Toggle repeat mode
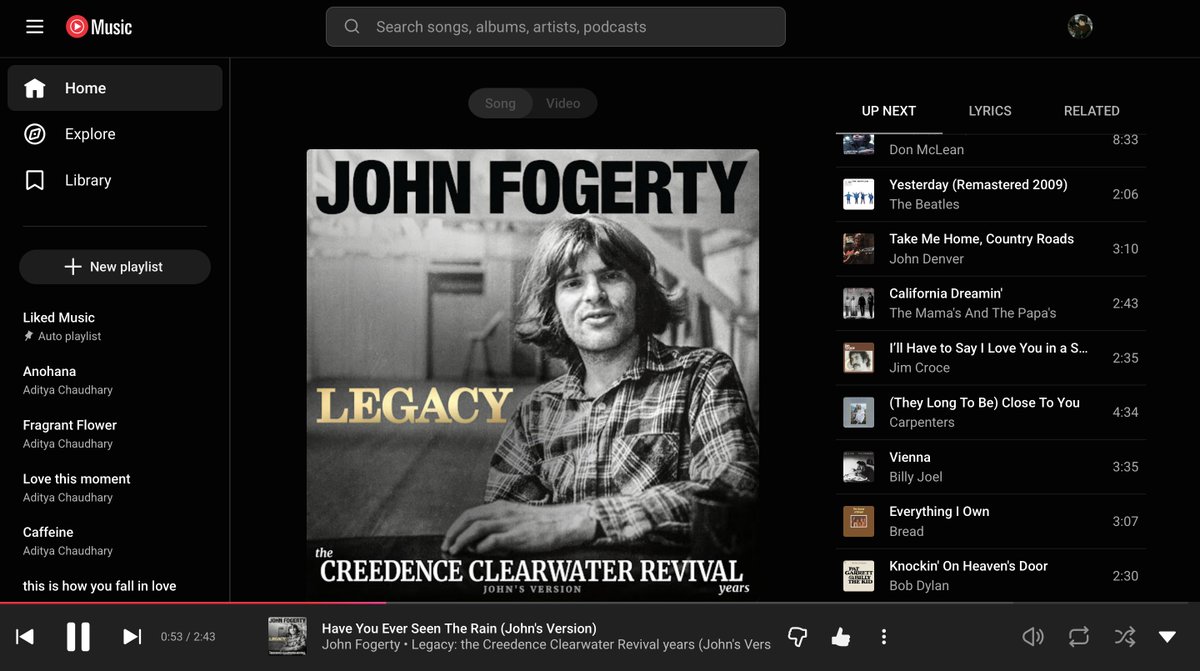 click(1078, 637)
